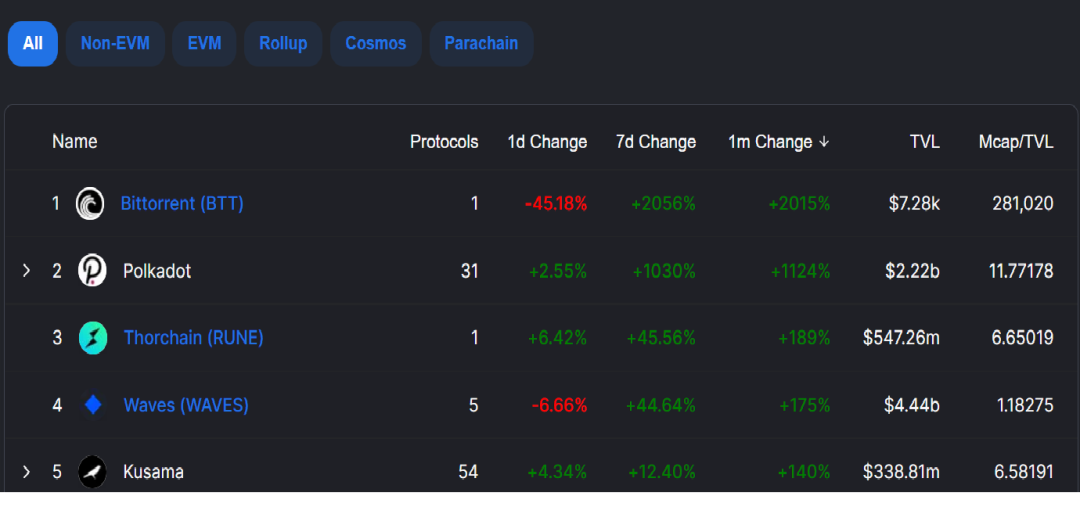Click Waves 7d change +44.64%

pyautogui.click(x=661, y=405)
